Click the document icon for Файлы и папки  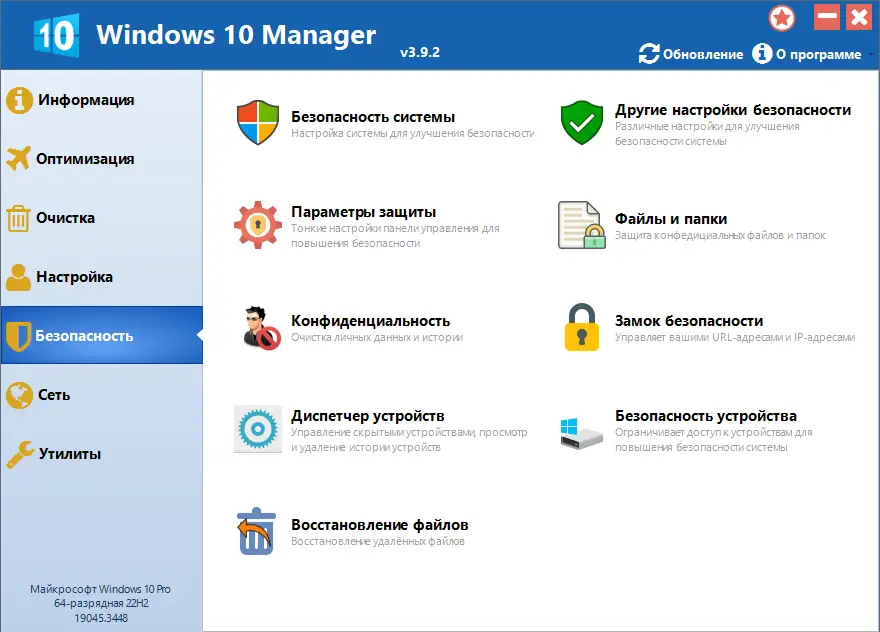581,222
